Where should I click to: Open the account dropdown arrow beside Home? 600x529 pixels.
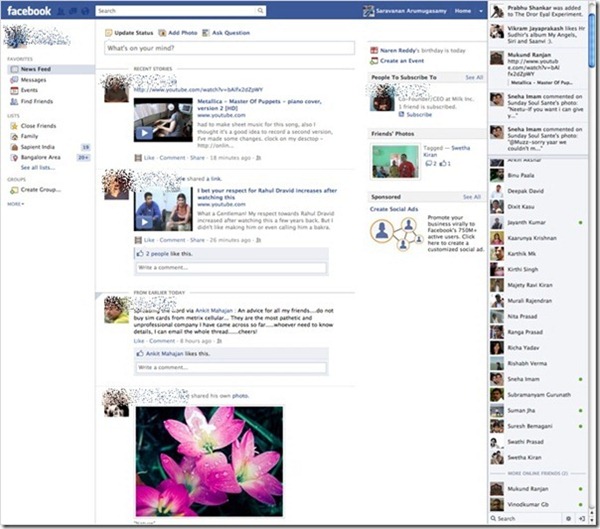point(479,10)
